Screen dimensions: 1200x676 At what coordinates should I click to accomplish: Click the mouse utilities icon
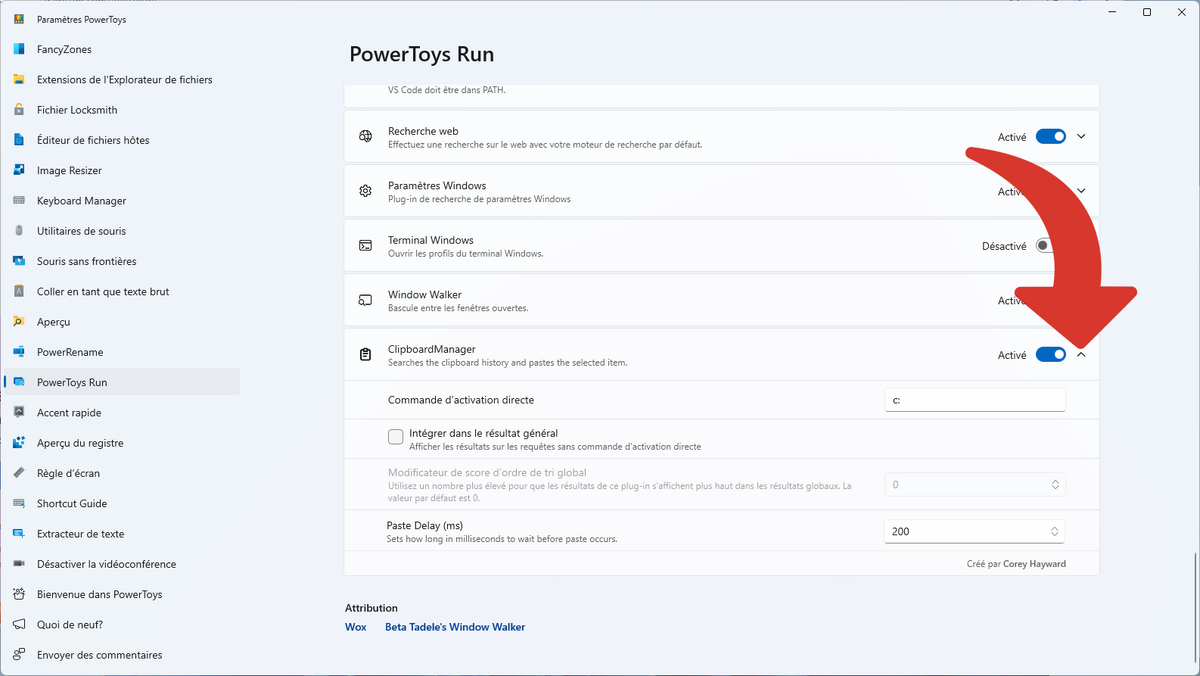[x=19, y=231]
